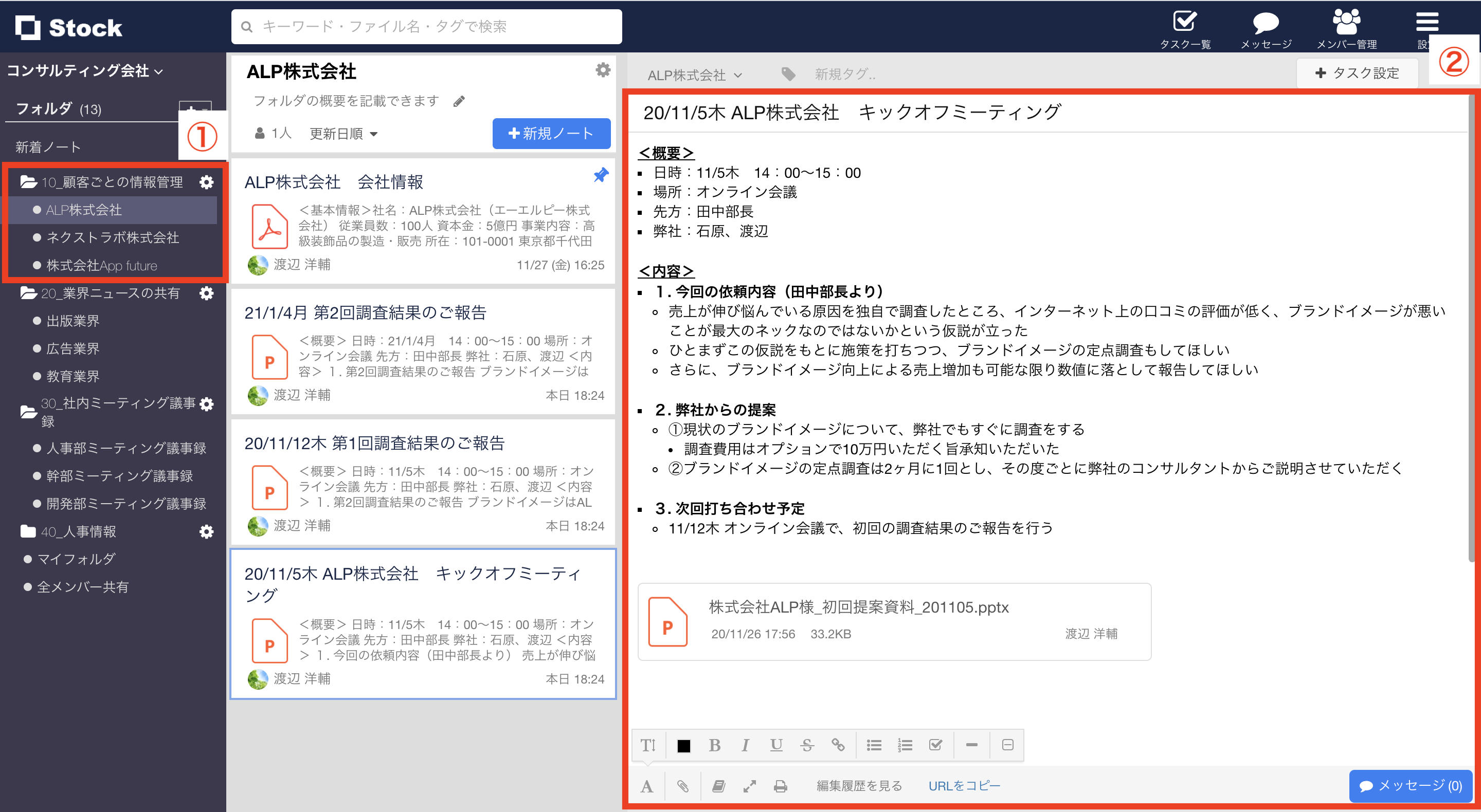Open gear settings for 40_人事情報

206,531
